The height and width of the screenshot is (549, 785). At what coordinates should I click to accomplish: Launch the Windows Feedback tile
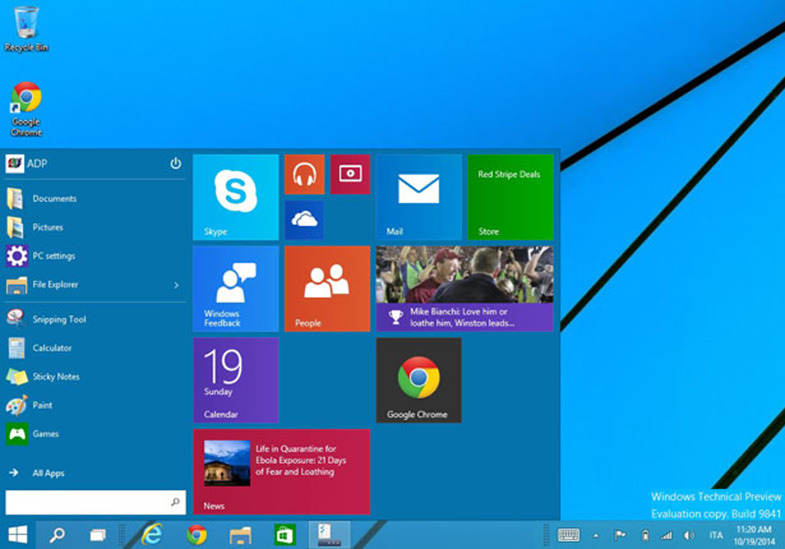[236, 289]
